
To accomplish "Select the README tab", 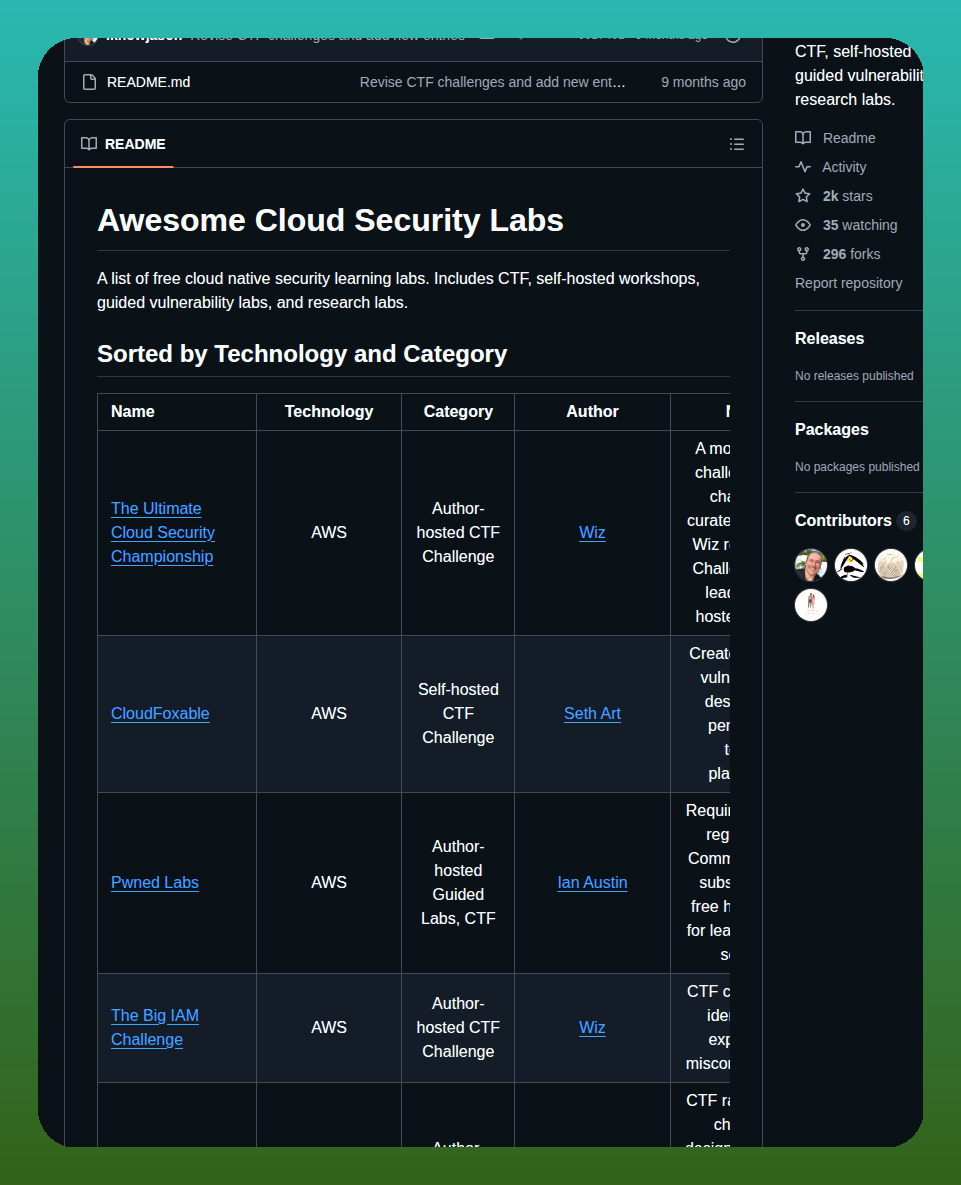I will (123, 144).
